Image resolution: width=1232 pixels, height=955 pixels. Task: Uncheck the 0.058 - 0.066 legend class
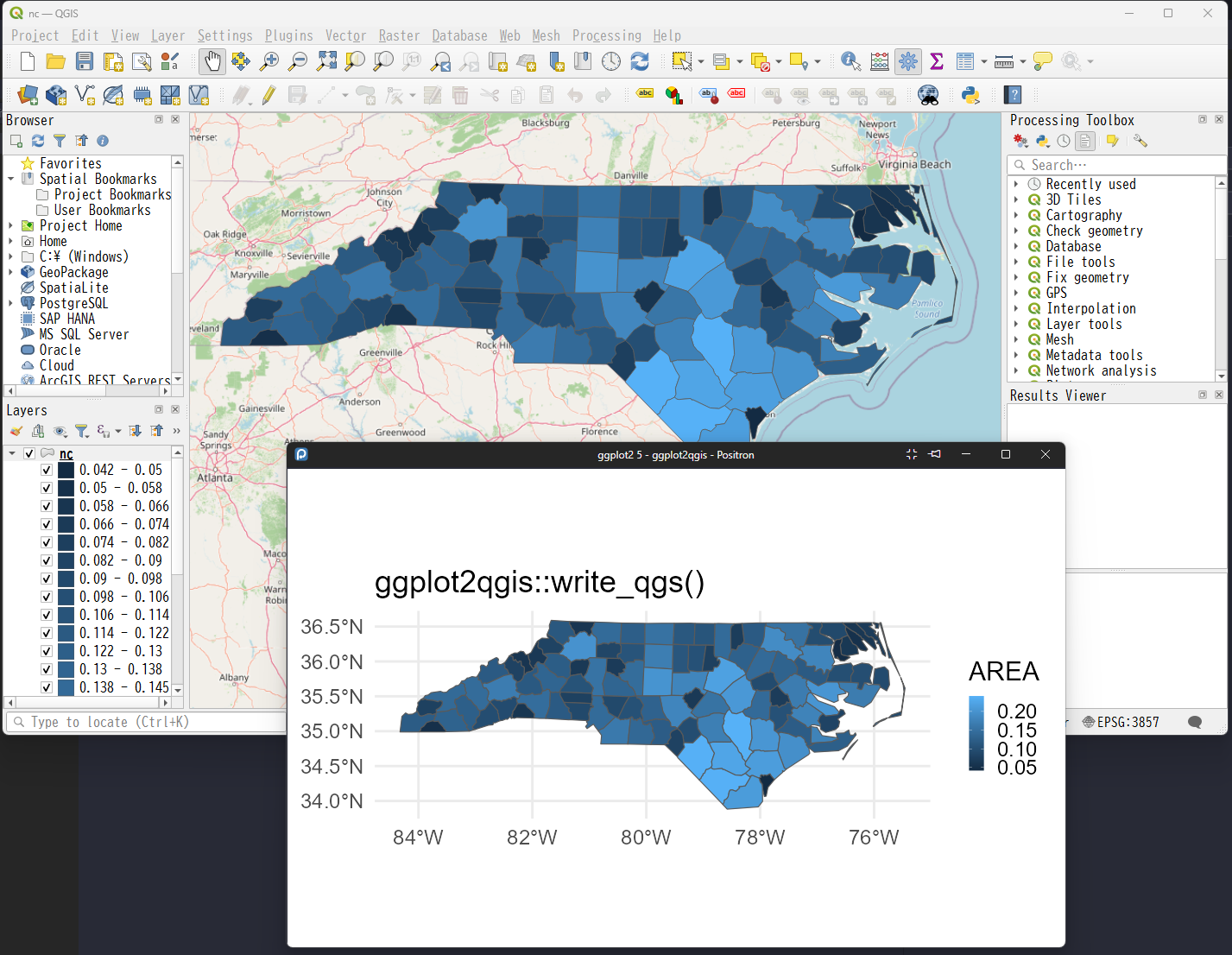(47, 506)
